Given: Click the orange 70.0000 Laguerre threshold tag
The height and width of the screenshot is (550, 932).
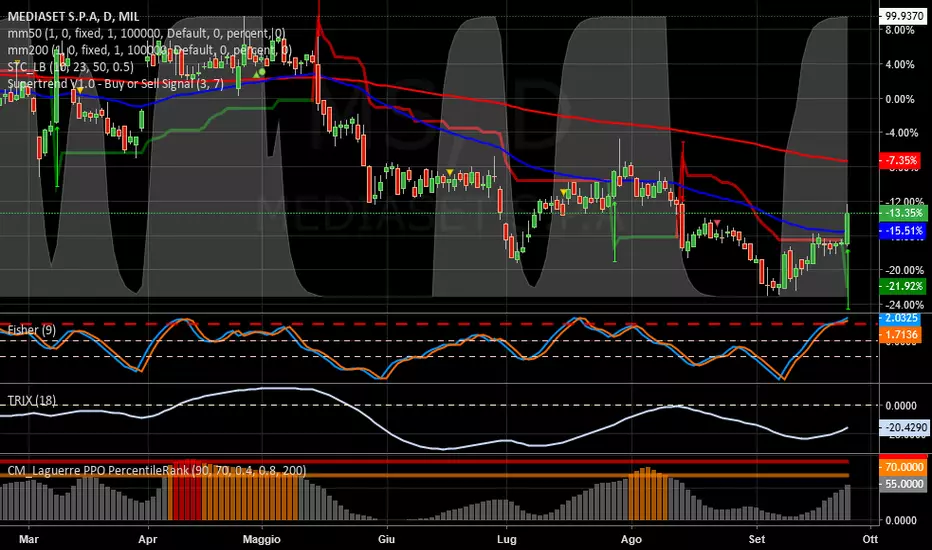Looking at the screenshot, I should click(x=903, y=467).
